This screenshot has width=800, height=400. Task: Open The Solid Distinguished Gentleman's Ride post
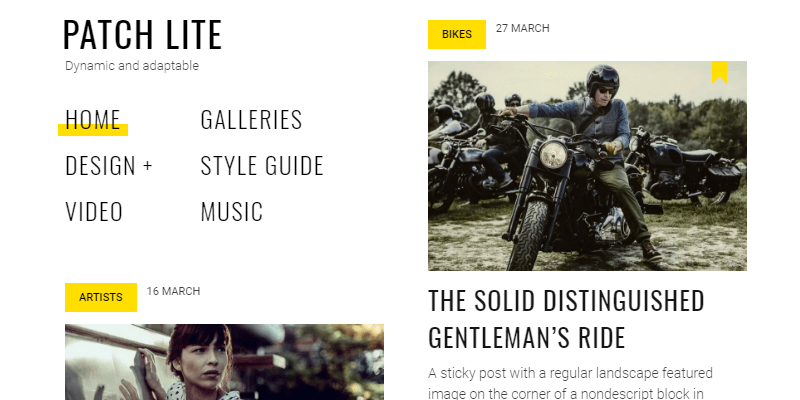[x=566, y=319]
